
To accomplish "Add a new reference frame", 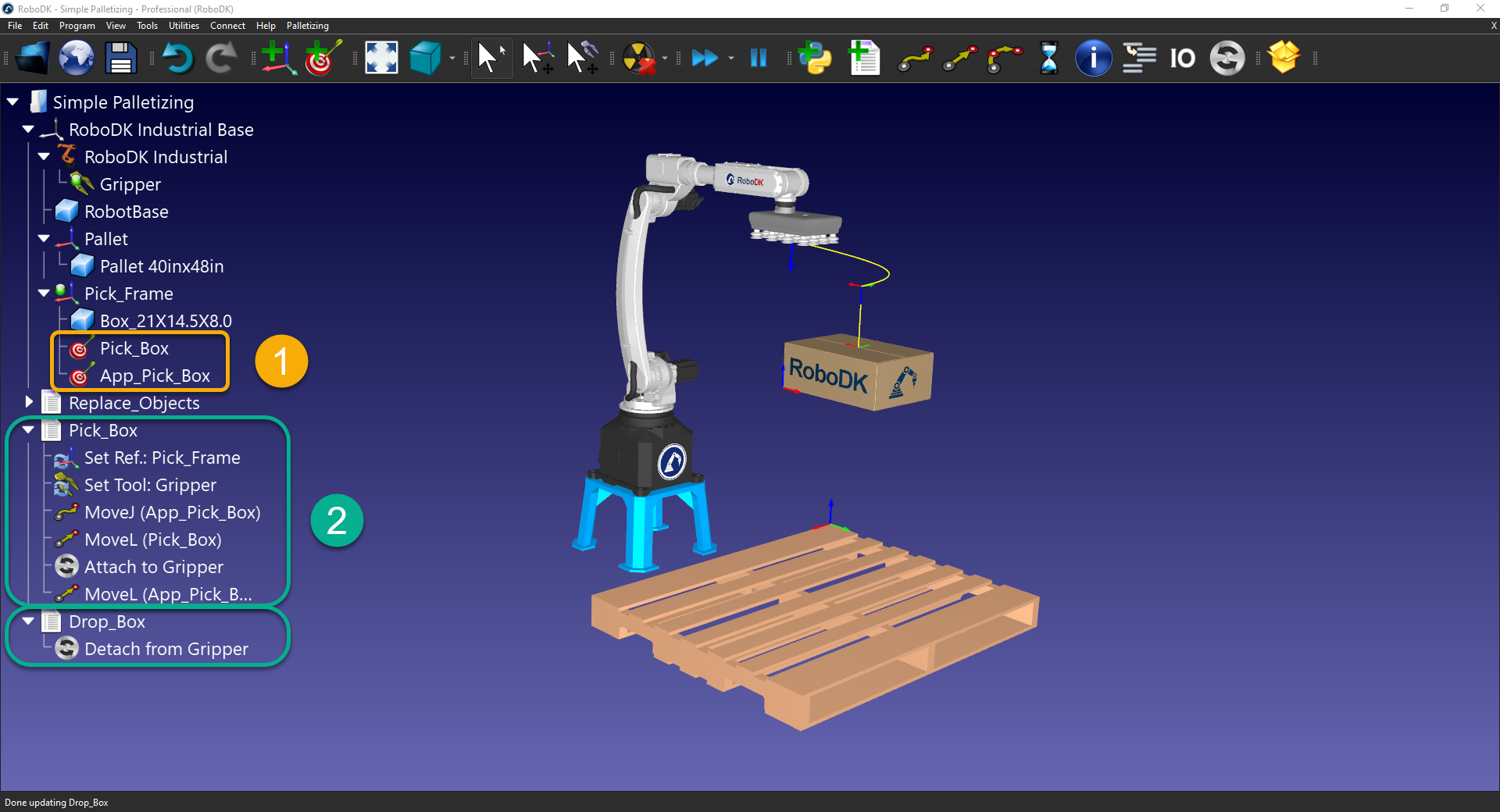I will pos(279,58).
